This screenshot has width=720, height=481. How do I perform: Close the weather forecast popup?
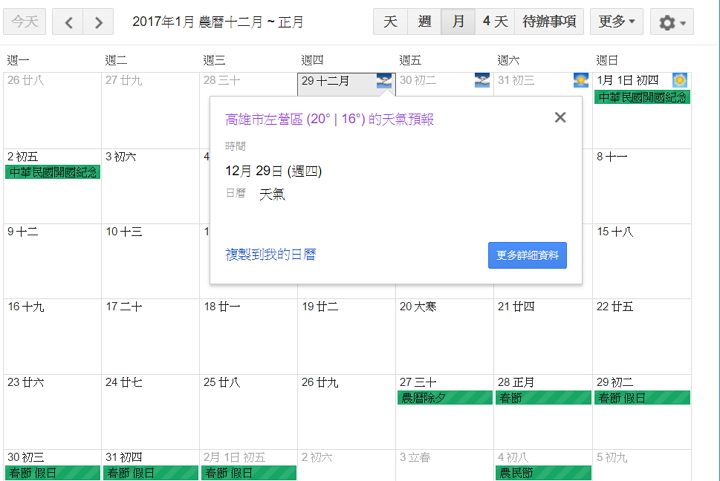click(560, 117)
